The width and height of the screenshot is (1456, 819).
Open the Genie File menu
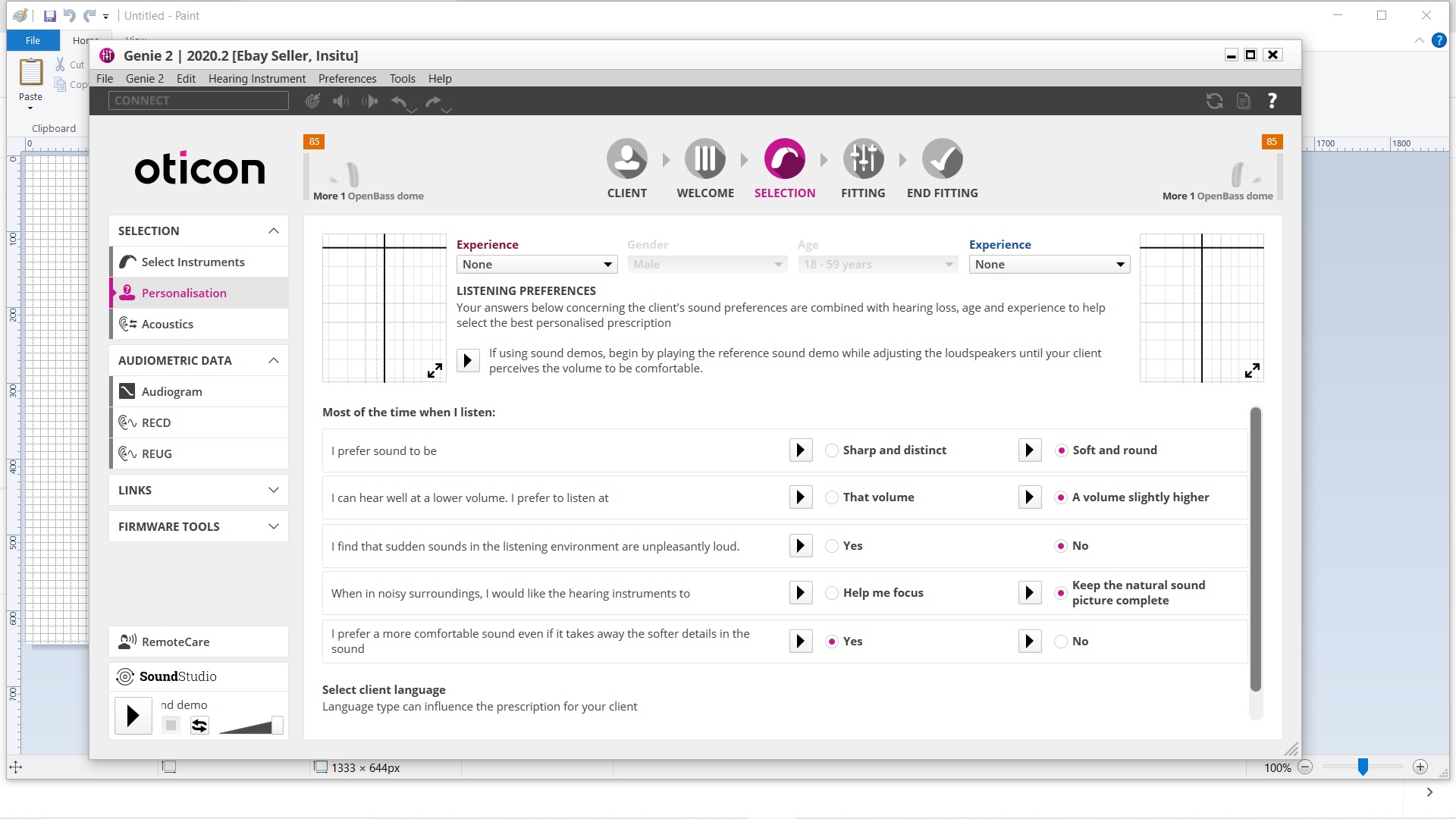(105, 79)
